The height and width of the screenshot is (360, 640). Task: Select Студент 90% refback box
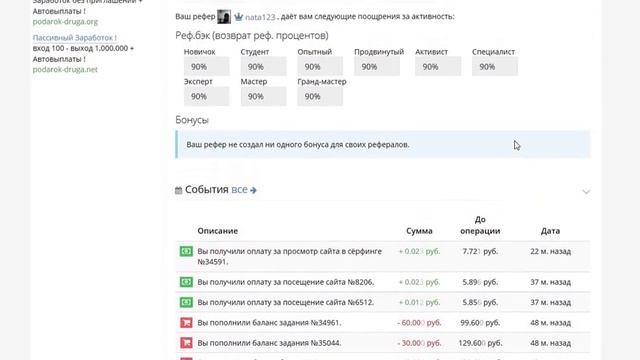coord(263,67)
